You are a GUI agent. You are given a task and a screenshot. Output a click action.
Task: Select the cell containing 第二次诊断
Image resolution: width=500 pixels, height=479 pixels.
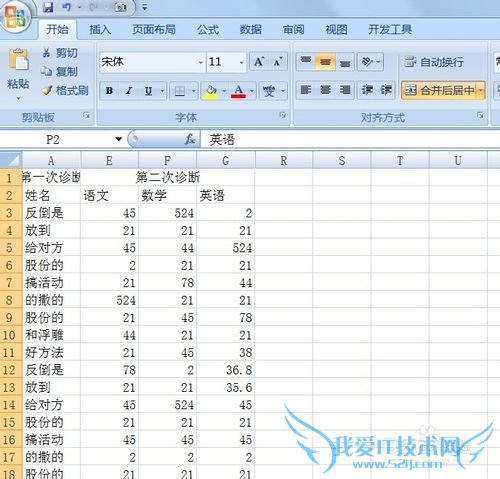tap(168, 177)
